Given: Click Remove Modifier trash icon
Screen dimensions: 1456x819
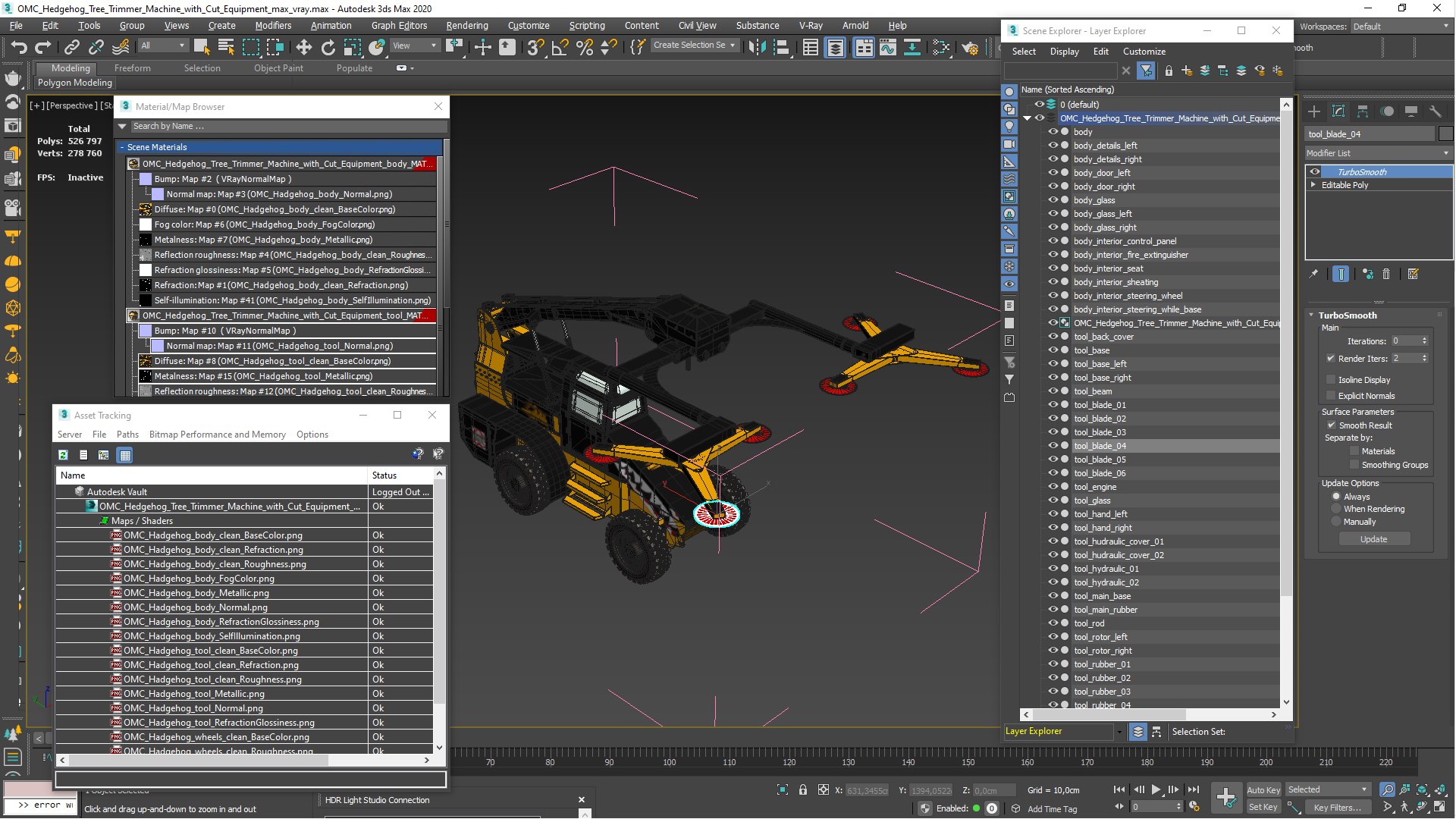Looking at the screenshot, I should pos(1386,275).
